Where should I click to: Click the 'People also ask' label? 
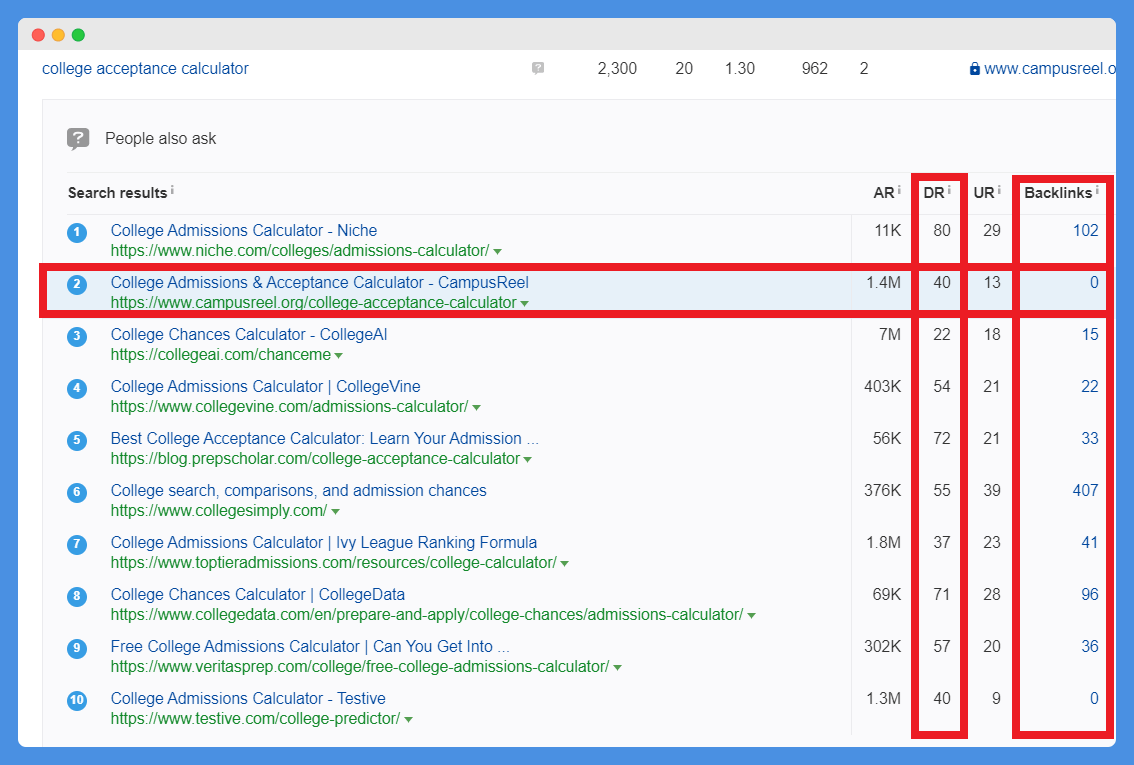pos(161,139)
